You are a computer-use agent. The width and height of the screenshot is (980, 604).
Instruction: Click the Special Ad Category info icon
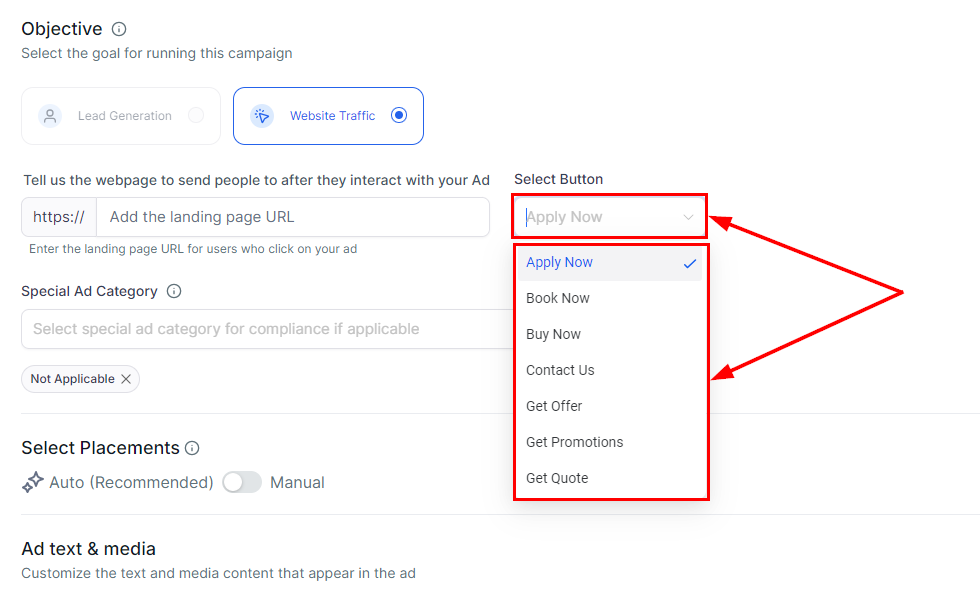[x=174, y=291]
